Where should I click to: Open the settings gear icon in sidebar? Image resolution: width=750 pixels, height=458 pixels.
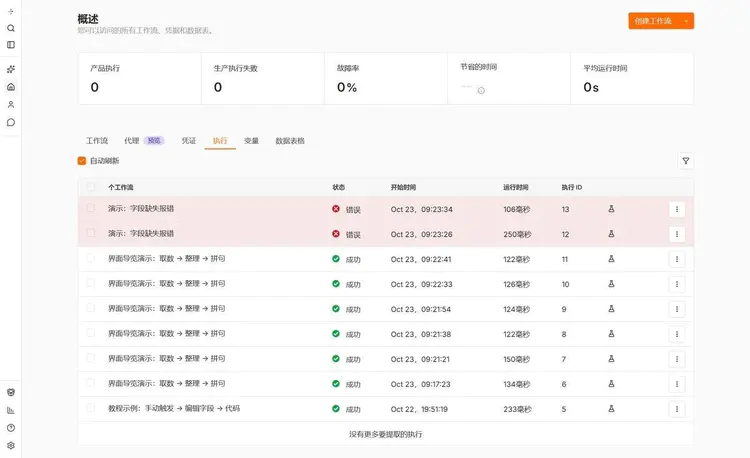11,446
